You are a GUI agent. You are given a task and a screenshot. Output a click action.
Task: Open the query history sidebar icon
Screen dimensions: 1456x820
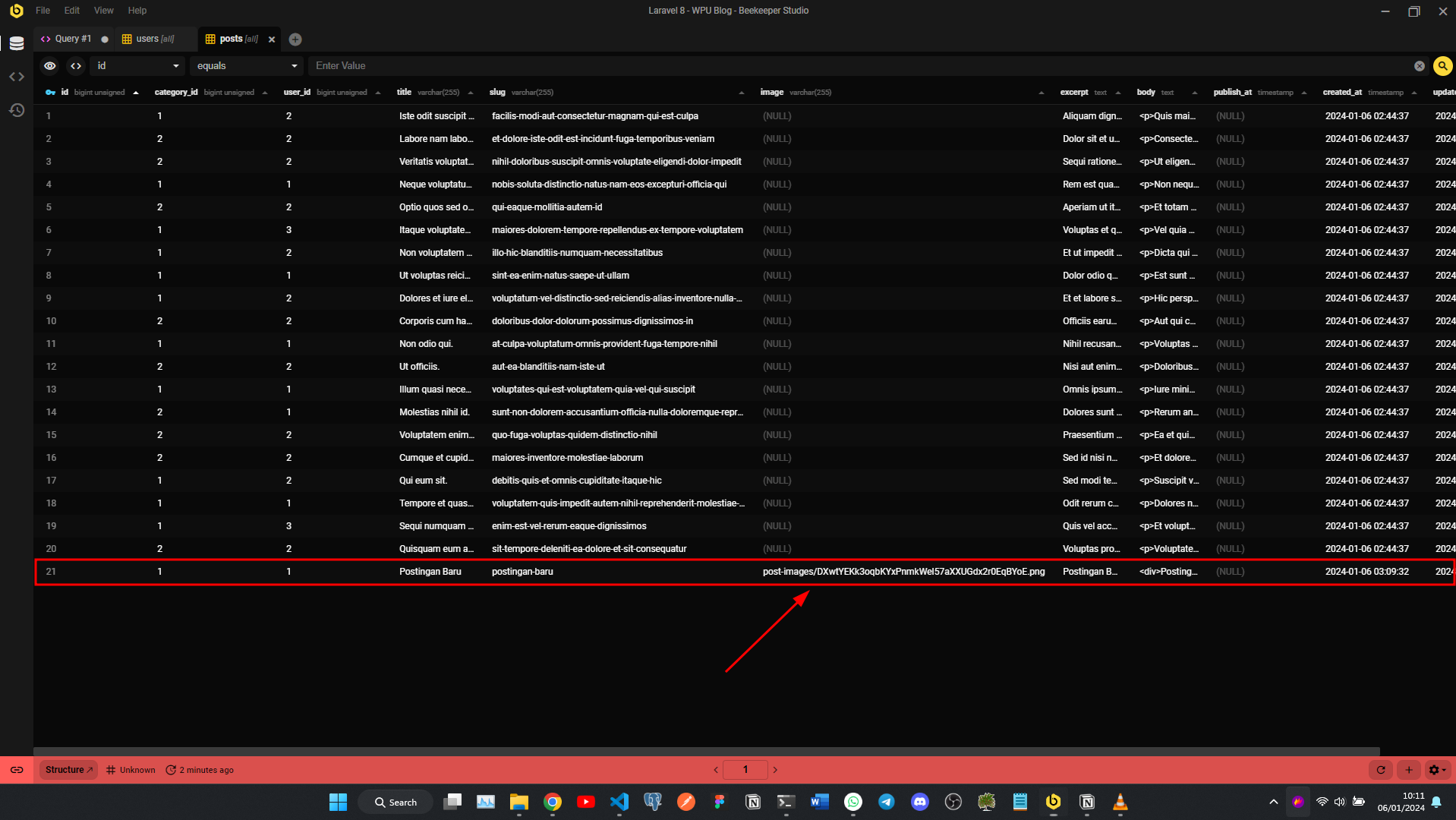point(17,110)
